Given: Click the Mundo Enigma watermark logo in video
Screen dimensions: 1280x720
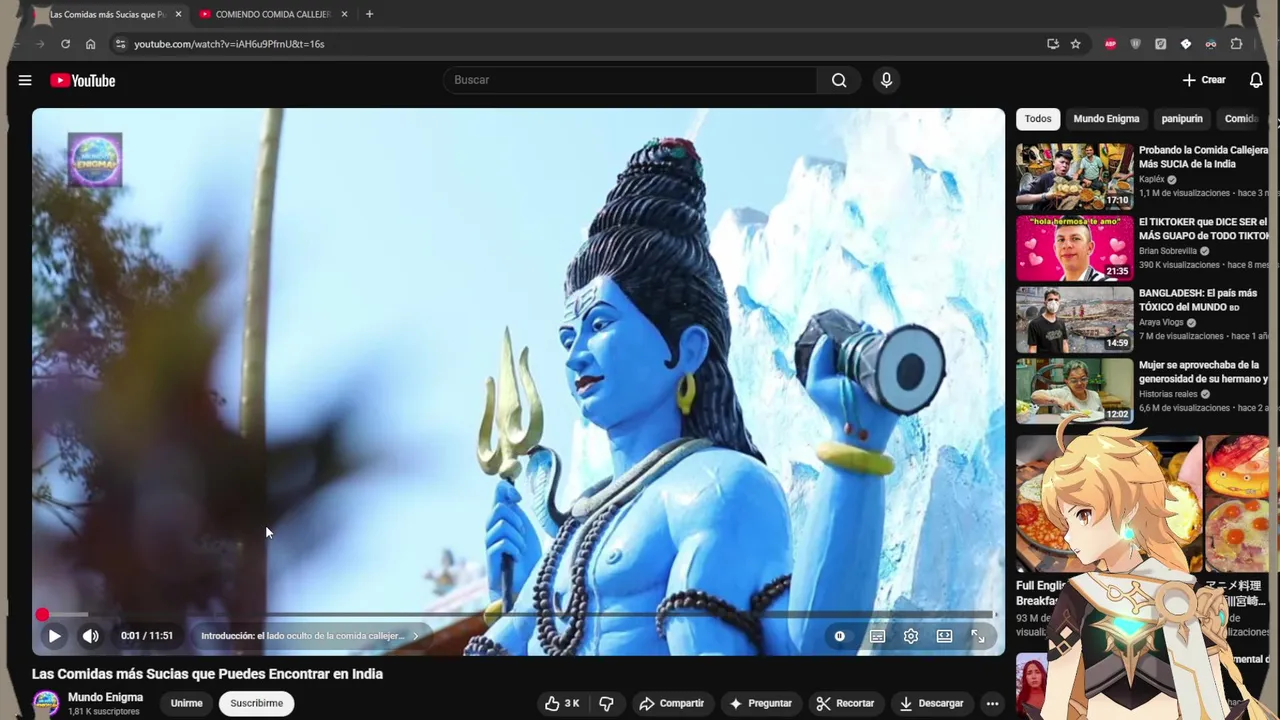Looking at the screenshot, I should (x=95, y=160).
